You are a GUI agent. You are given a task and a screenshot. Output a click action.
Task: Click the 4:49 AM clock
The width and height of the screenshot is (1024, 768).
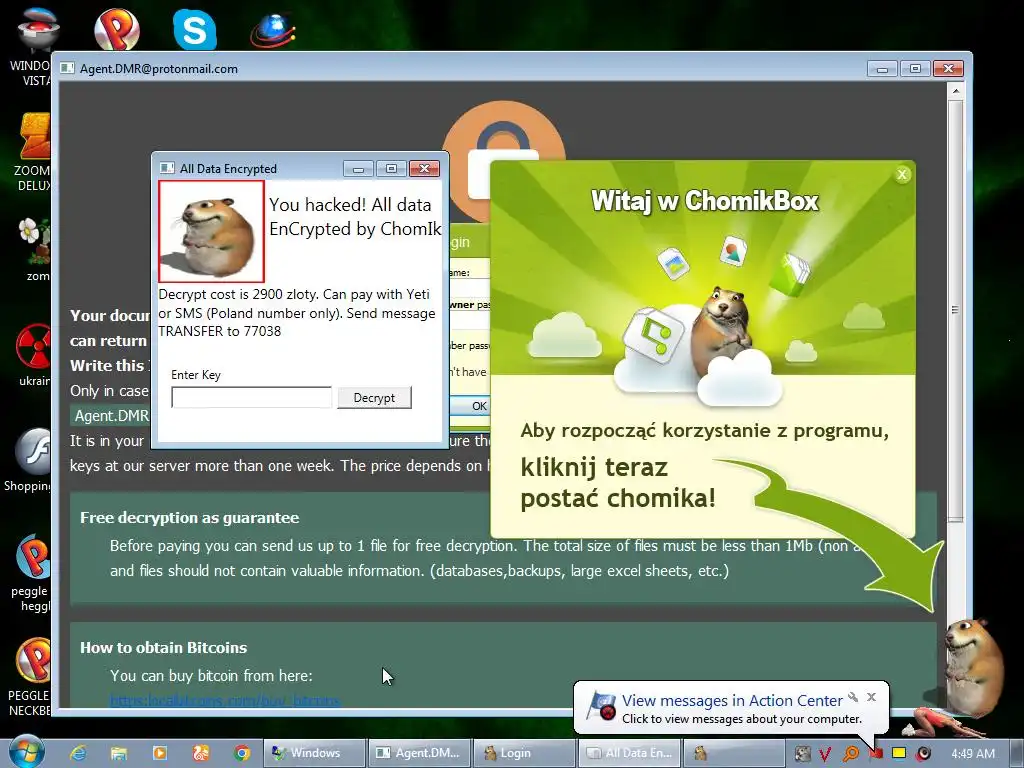973,754
